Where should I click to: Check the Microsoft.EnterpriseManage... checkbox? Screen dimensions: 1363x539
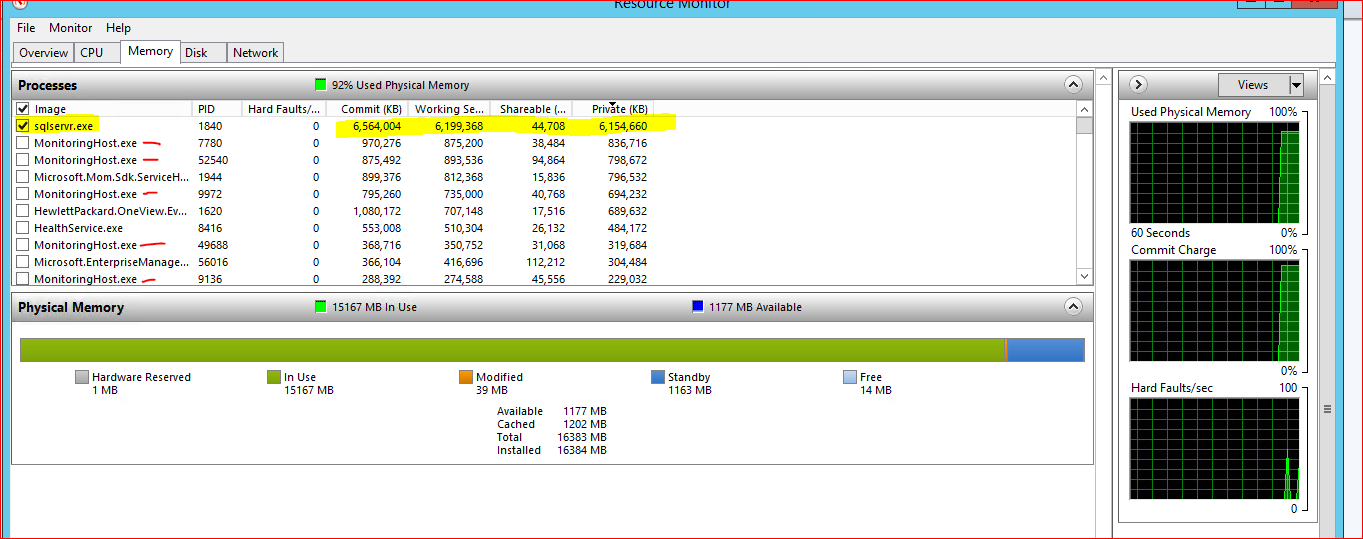pos(23,262)
